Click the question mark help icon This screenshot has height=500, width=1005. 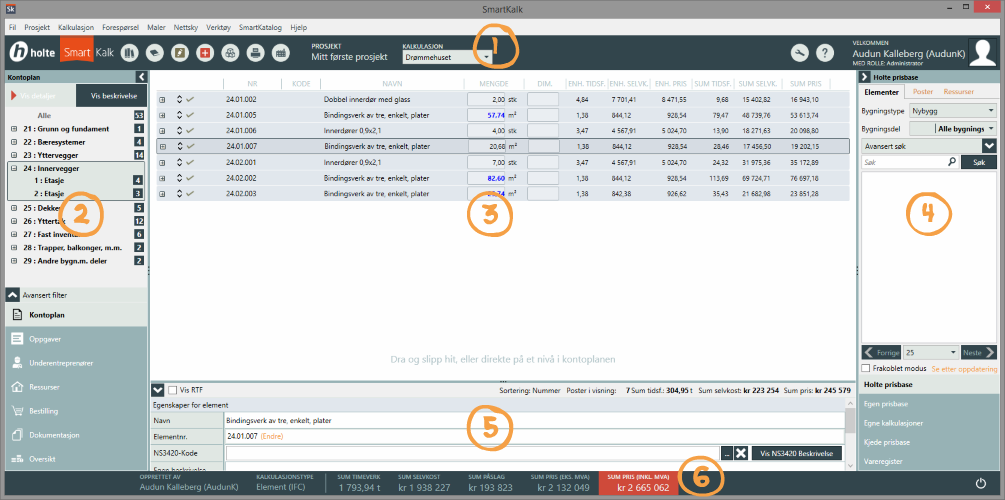pyautogui.click(x=825, y=53)
